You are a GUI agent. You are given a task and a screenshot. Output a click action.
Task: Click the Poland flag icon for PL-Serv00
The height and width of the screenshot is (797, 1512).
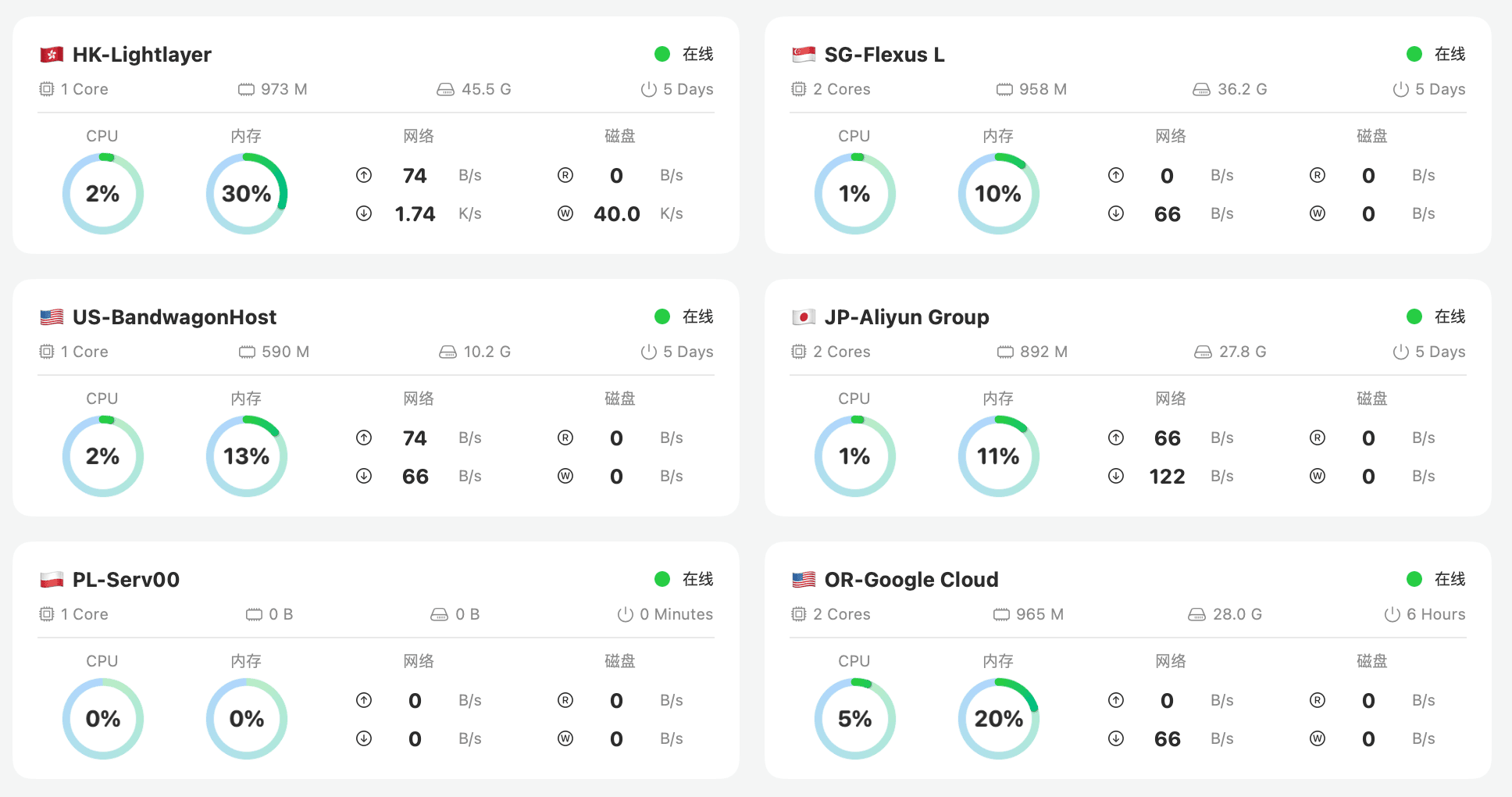pos(52,580)
